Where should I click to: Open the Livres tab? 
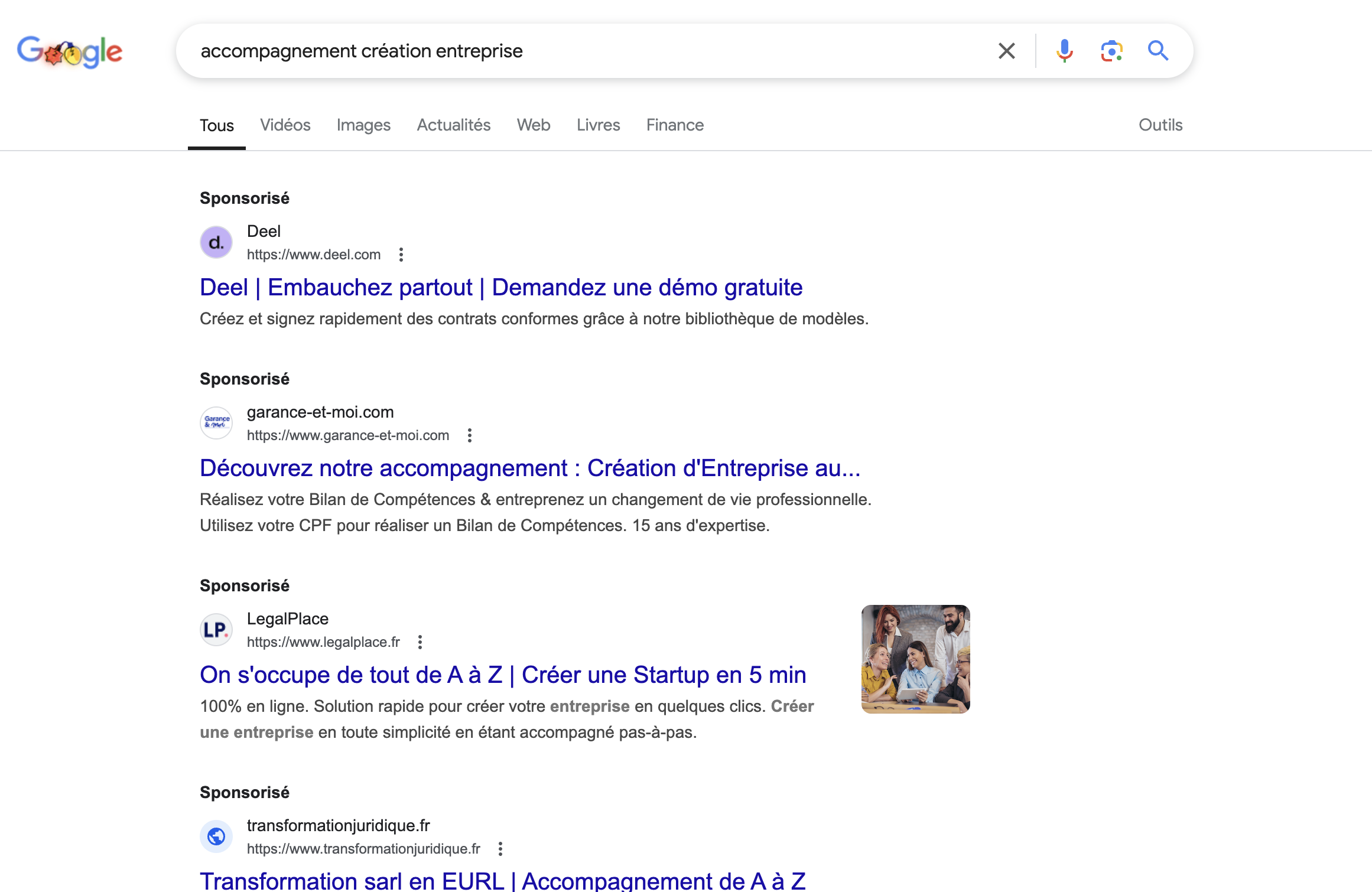tap(599, 125)
